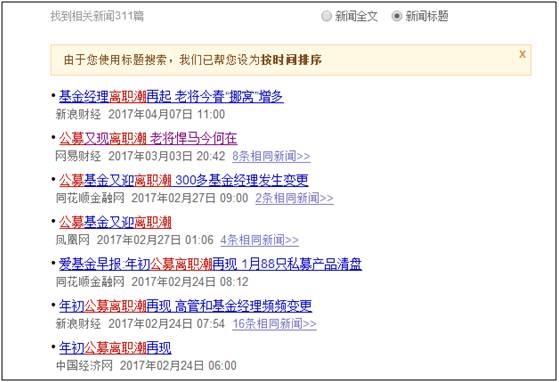Select the 新闻全文 radio button
This screenshot has height=382, width=559.
pyautogui.click(x=326, y=16)
